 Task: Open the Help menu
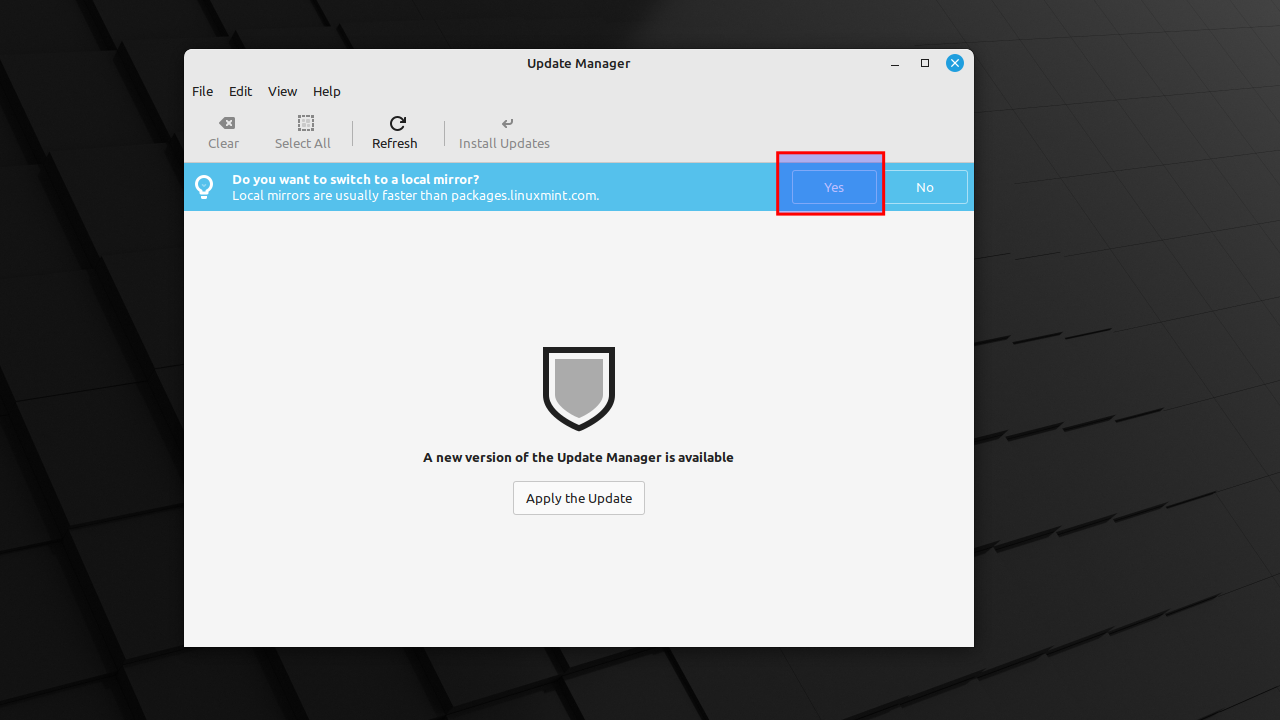click(x=326, y=91)
